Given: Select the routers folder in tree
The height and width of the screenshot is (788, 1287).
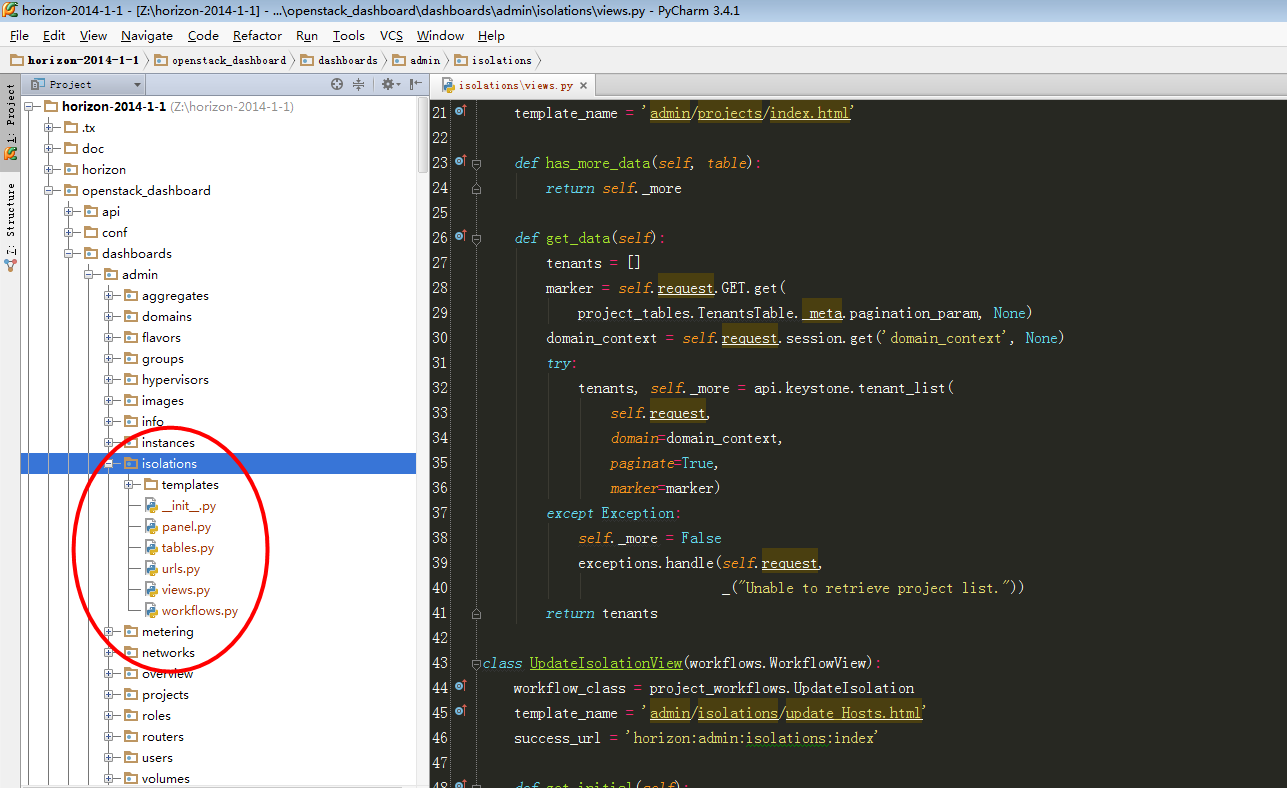Looking at the screenshot, I should click(x=162, y=737).
